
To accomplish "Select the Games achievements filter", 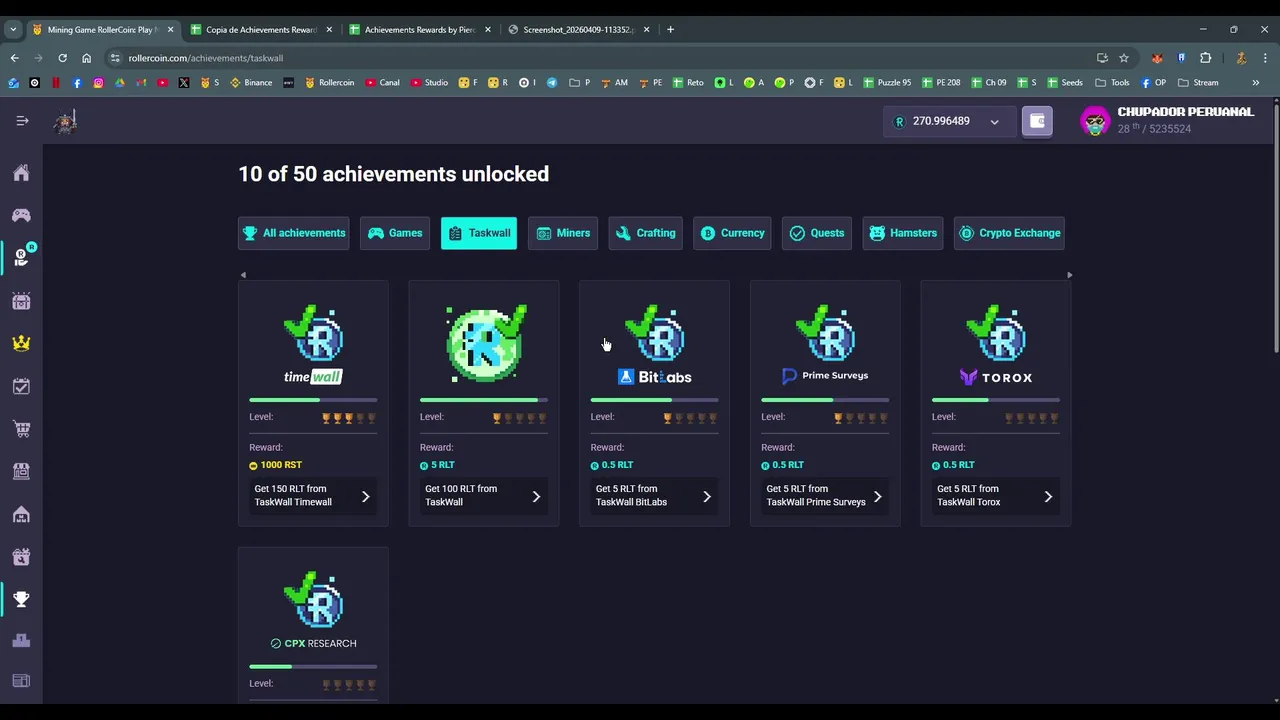I will (x=395, y=233).
